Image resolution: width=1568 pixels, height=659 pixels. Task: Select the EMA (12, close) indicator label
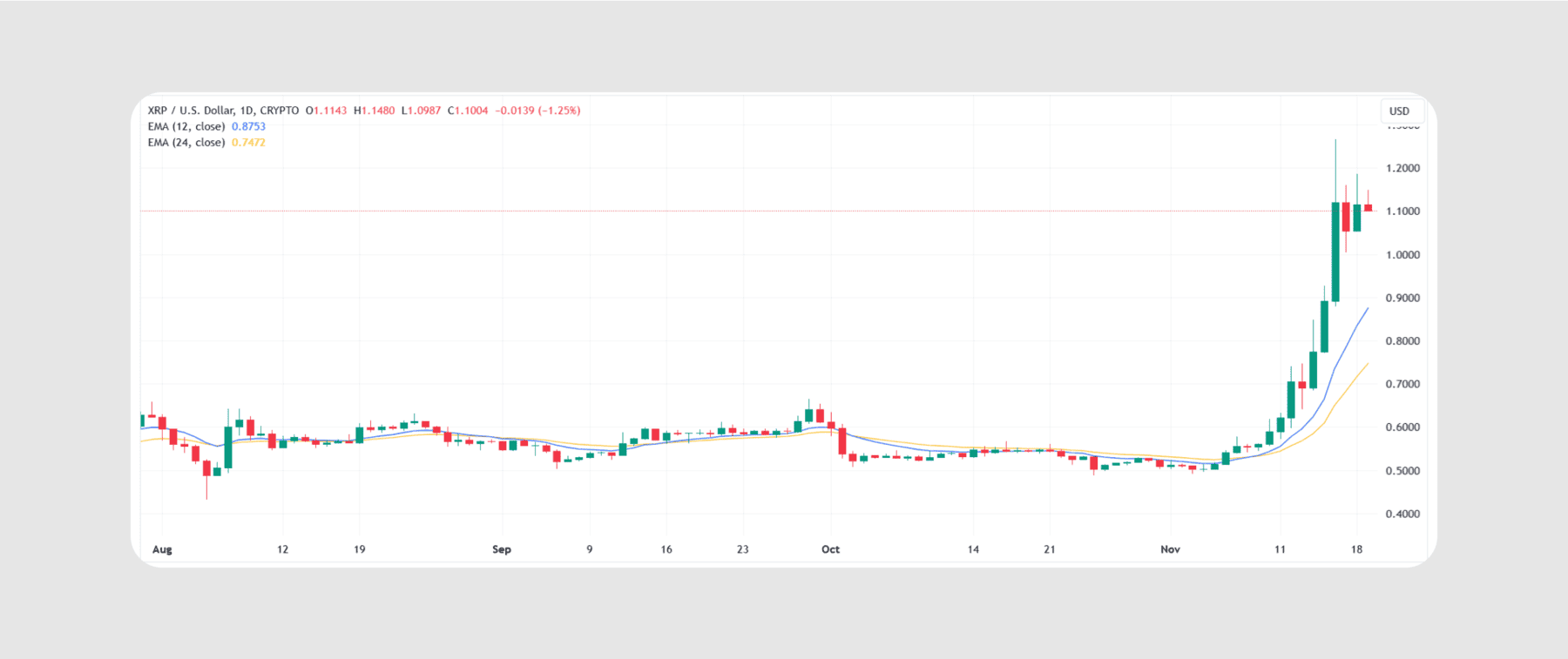point(186,126)
